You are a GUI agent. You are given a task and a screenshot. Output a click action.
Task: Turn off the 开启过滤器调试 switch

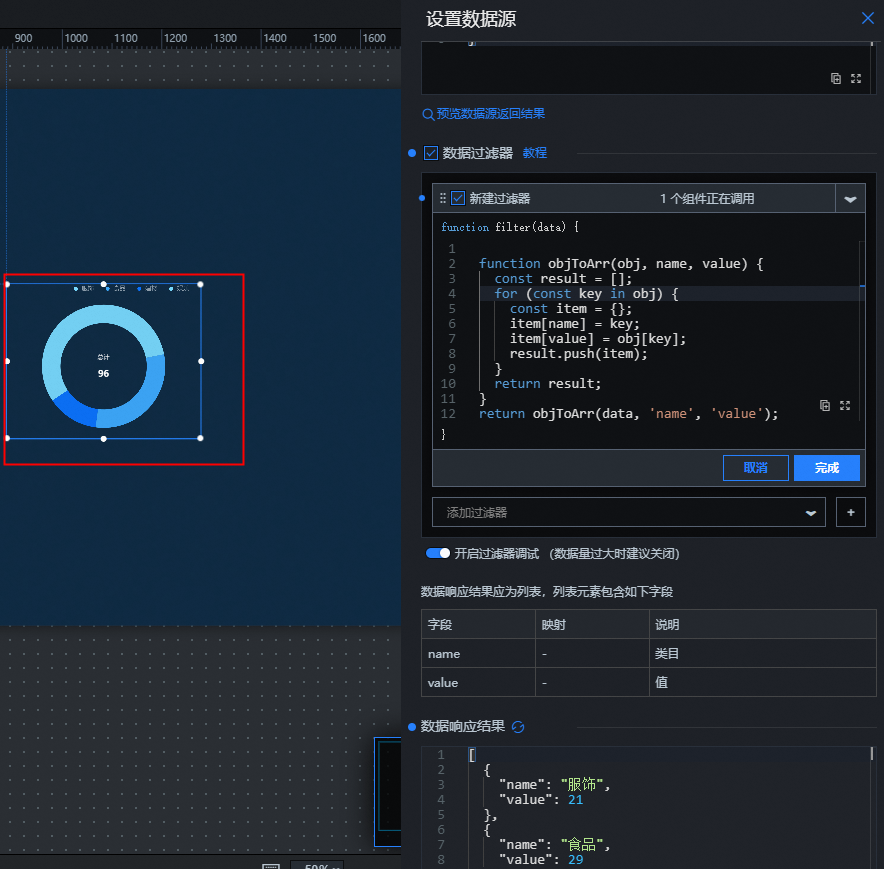point(438,553)
